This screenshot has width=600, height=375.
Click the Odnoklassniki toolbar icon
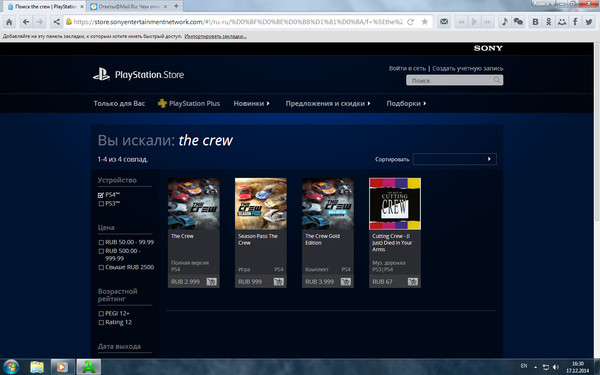(548, 22)
